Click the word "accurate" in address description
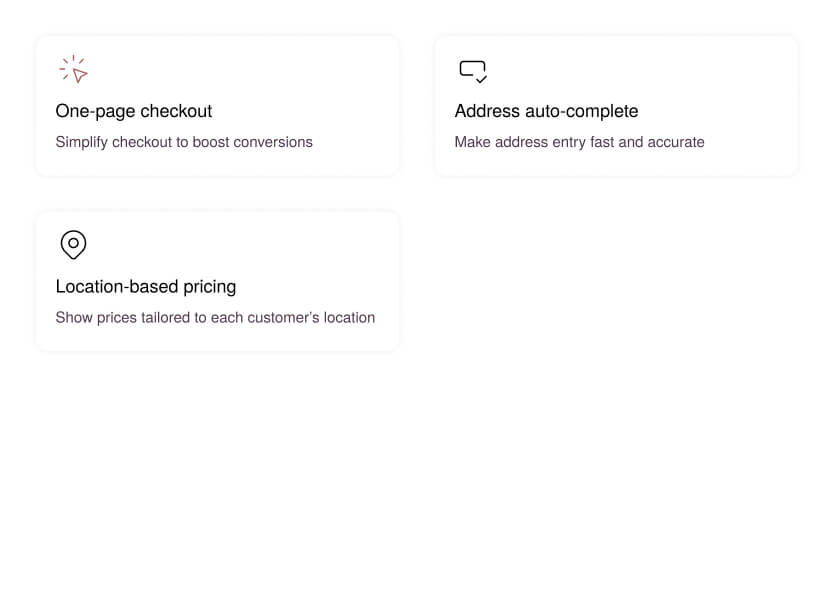The width and height of the screenshot is (834, 594). pos(676,142)
